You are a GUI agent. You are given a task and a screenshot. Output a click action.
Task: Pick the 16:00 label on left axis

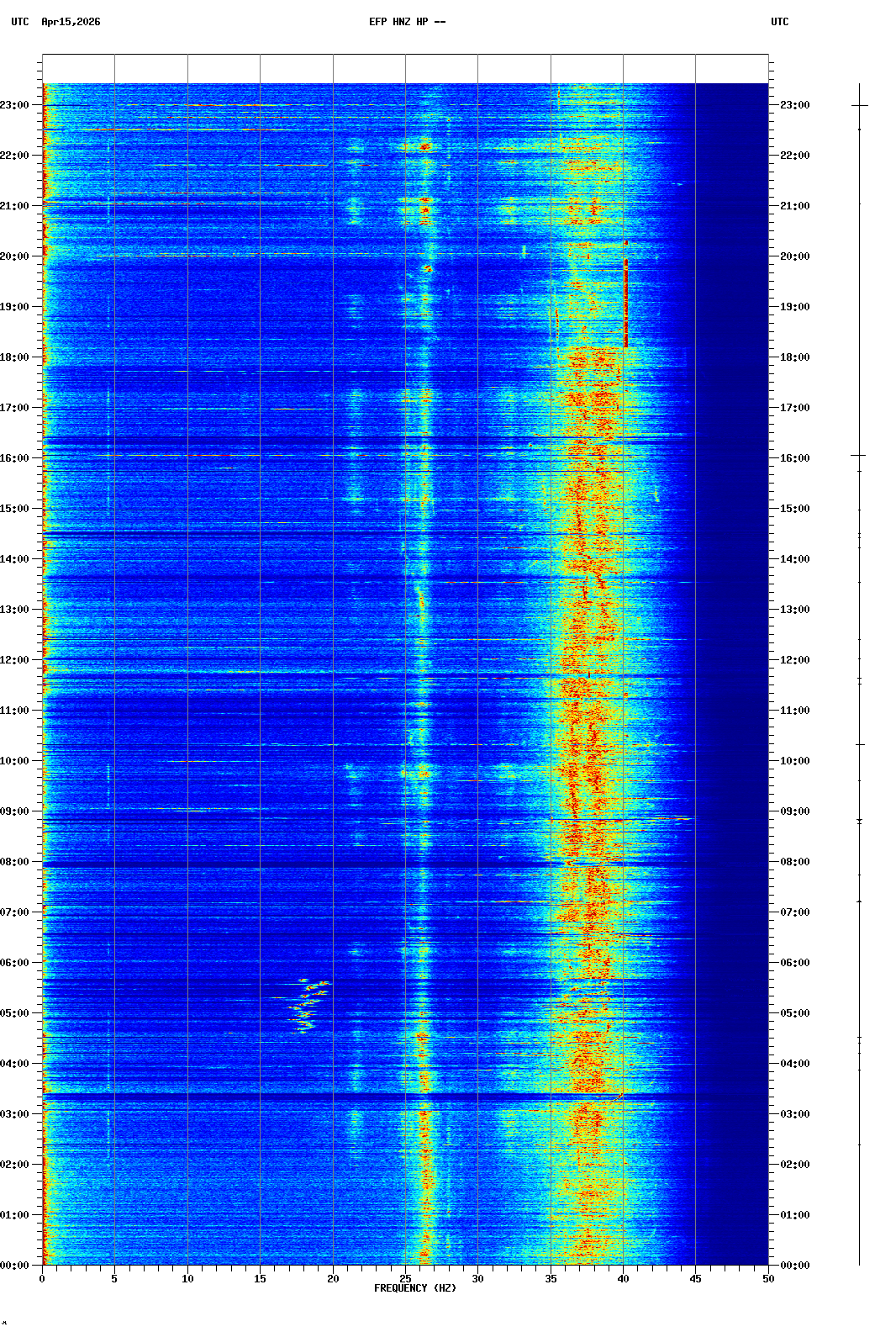point(15,458)
